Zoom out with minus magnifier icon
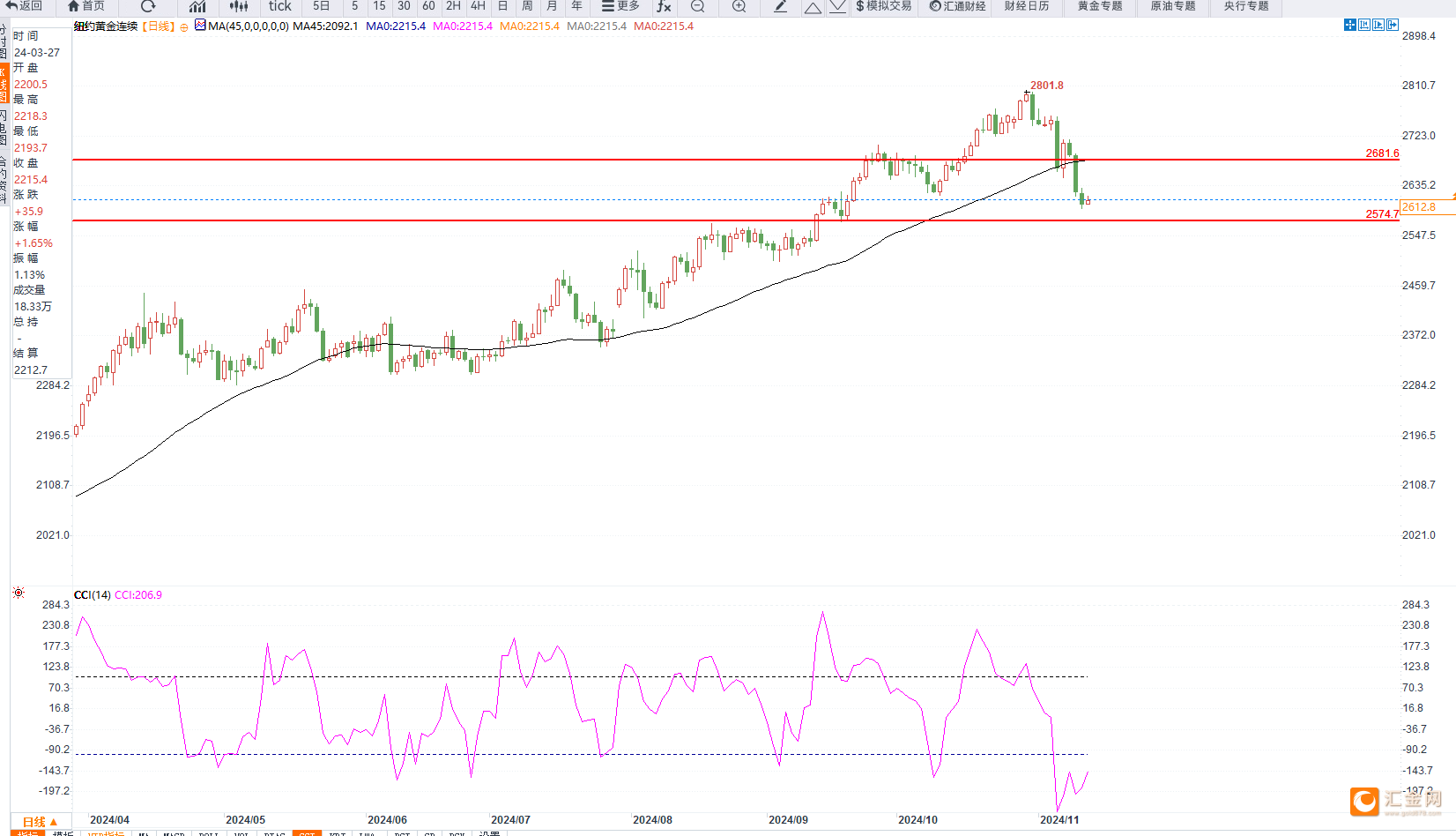 (697, 6)
